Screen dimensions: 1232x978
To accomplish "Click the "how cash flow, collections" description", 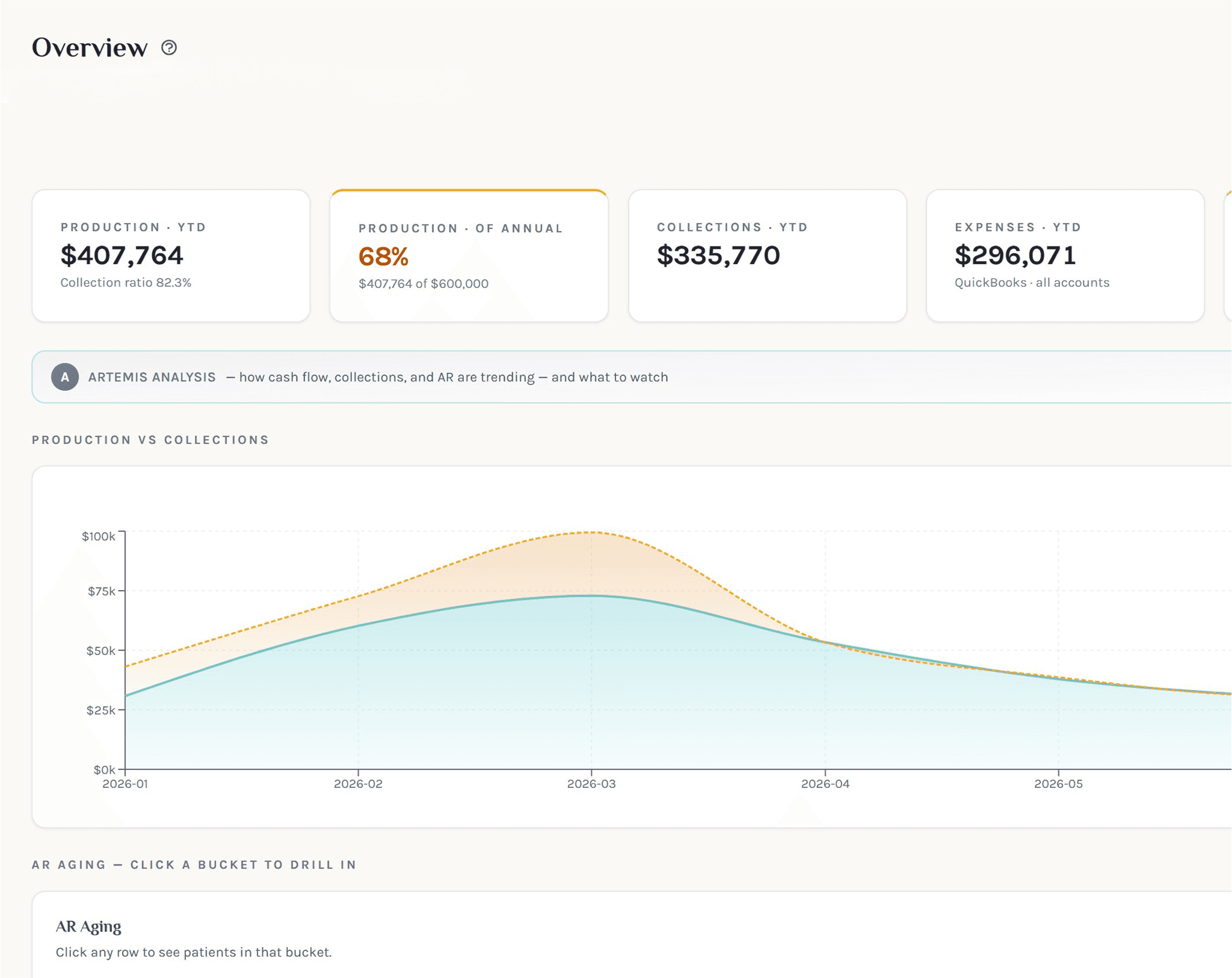I will tap(448, 377).
